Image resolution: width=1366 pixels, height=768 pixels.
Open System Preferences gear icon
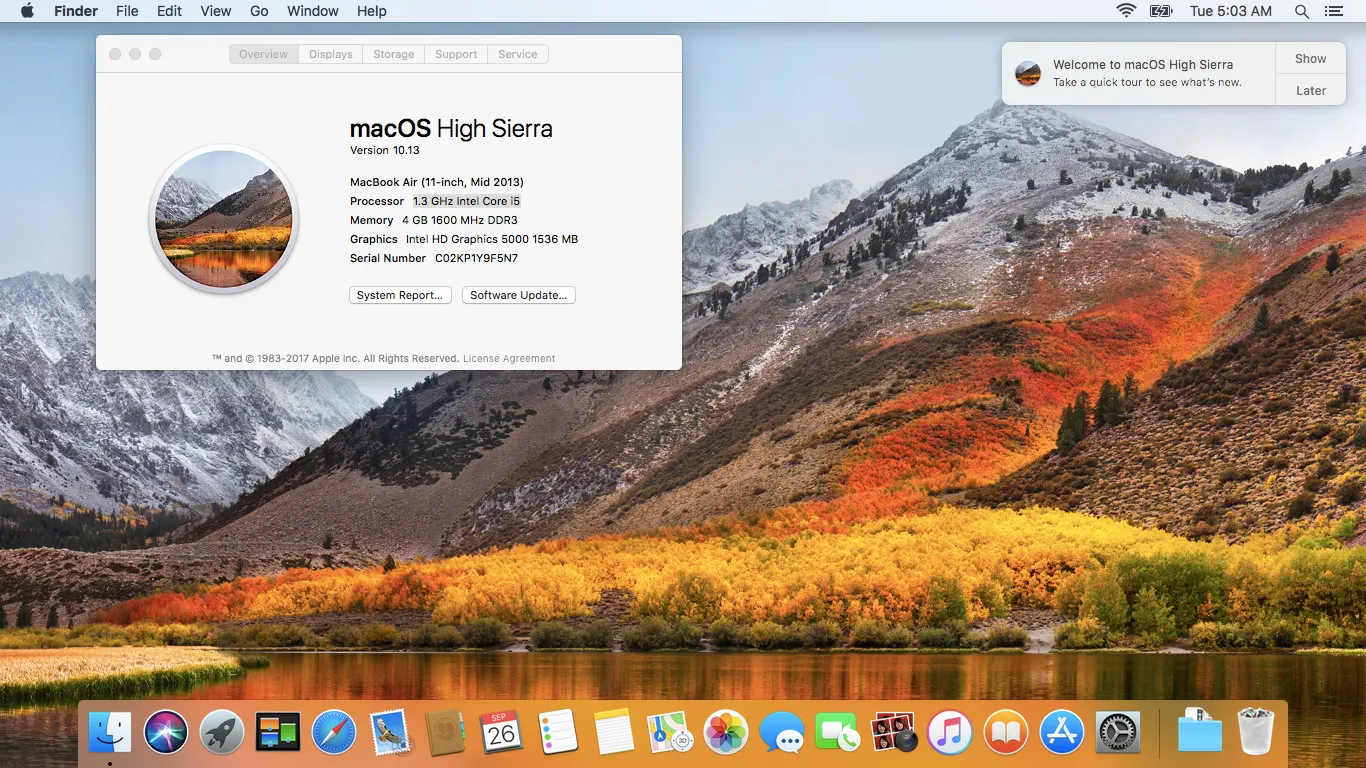(x=1118, y=733)
